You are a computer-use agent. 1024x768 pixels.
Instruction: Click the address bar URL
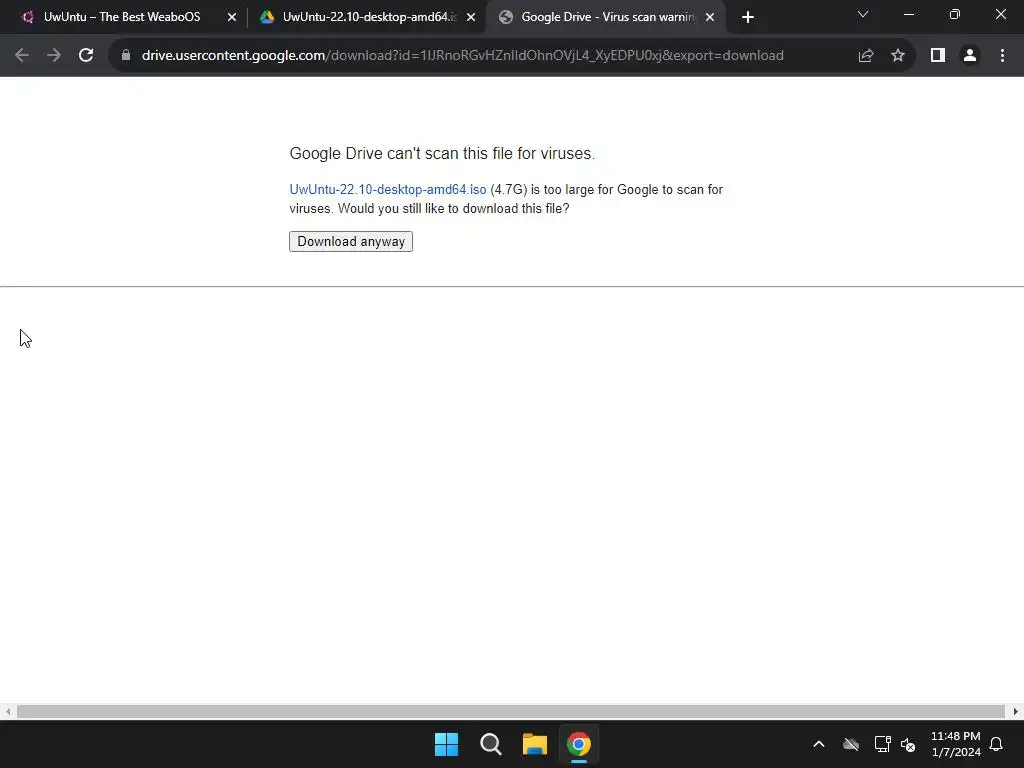click(x=462, y=56)
